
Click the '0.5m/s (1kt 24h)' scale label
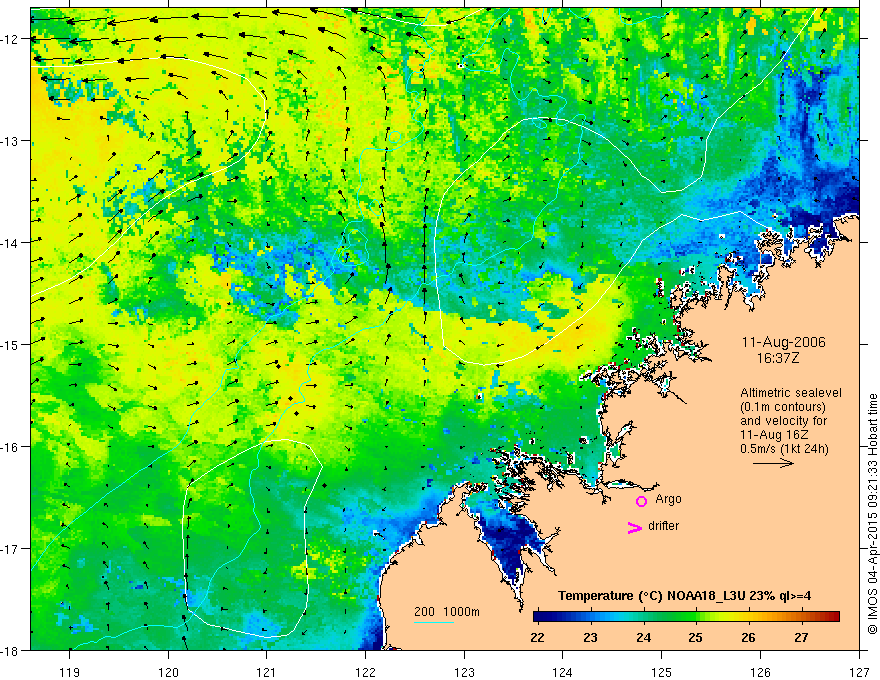[784, 449]
